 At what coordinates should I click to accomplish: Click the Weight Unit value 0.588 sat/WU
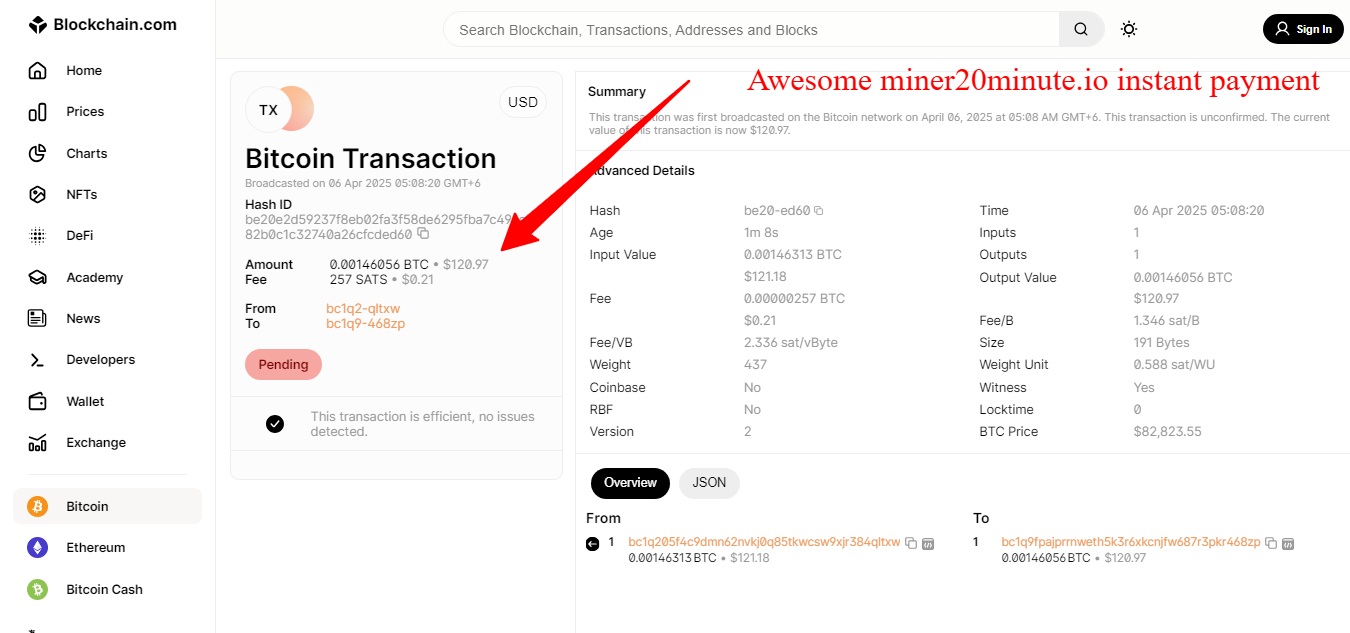coord(1172,365)
